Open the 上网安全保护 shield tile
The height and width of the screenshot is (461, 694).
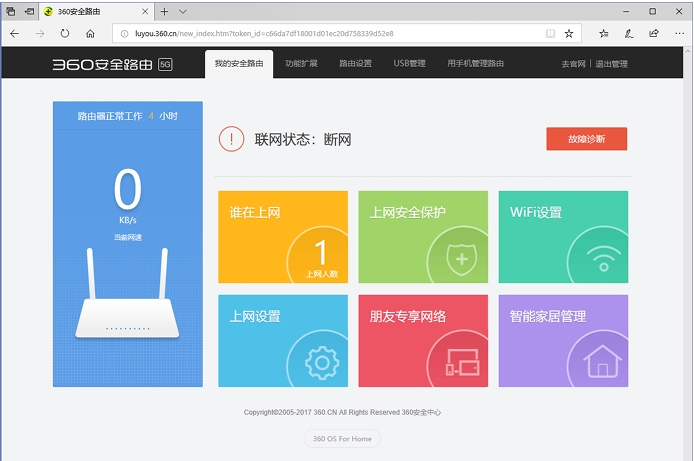[423, 237]
